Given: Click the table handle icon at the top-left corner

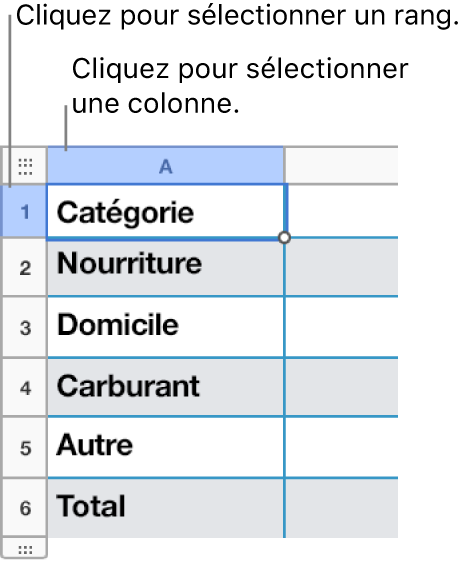Looking at the screenshot, I should point(25,166).
